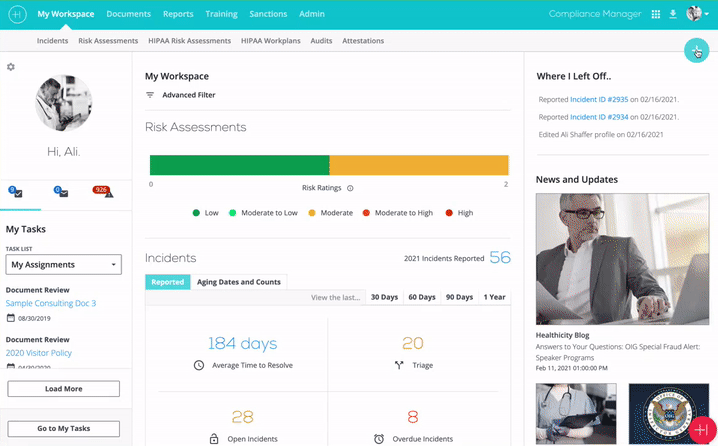The height and width of the screenshot is (446, 718).
Task: Click the circular plus logo in the header
Action: [x=16, y=14]
